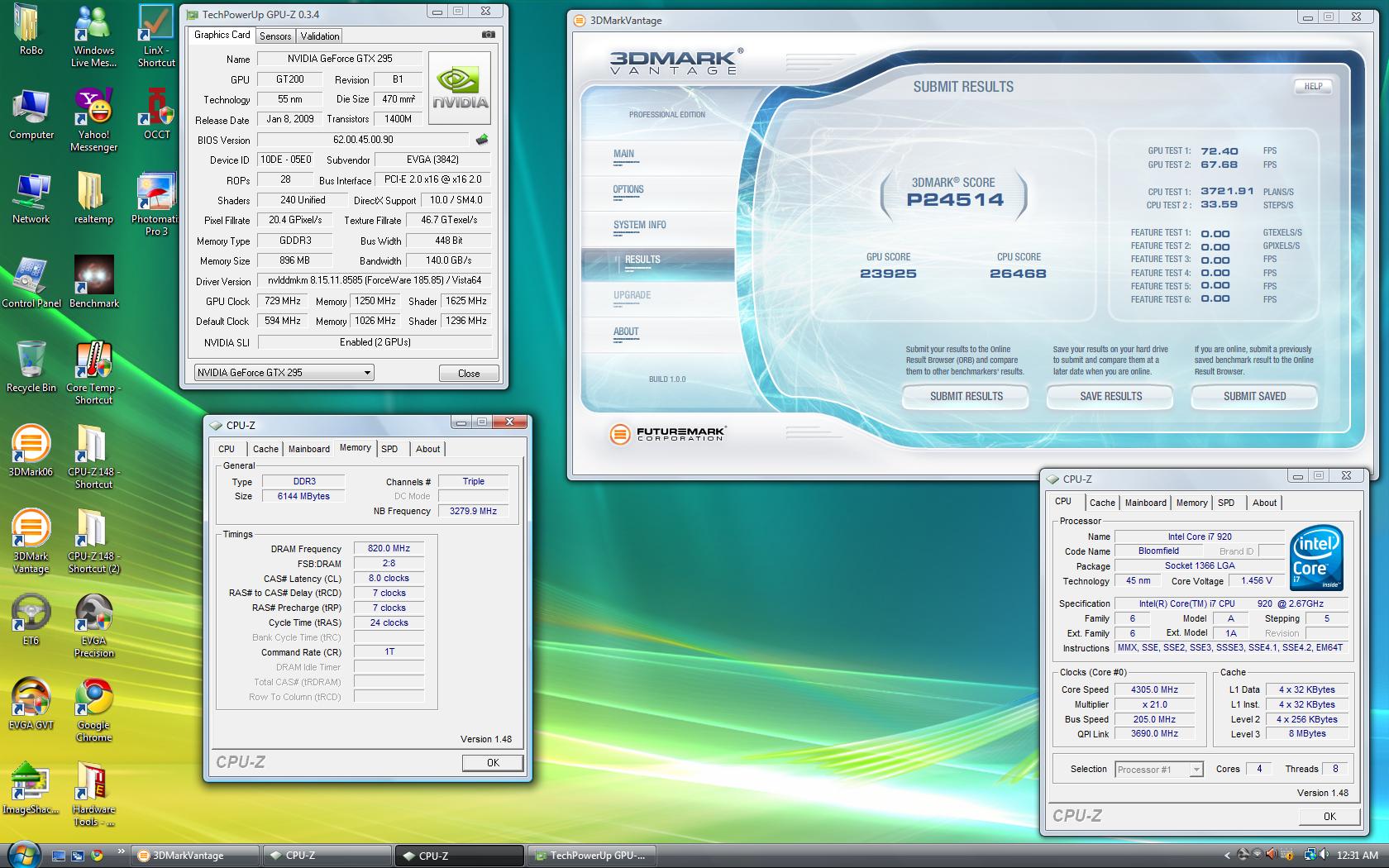The height and width of the screenshot is (868, 1389).
Task: Switch to the 3DMarkVantage taskbar button
Action: pos(196,856)
